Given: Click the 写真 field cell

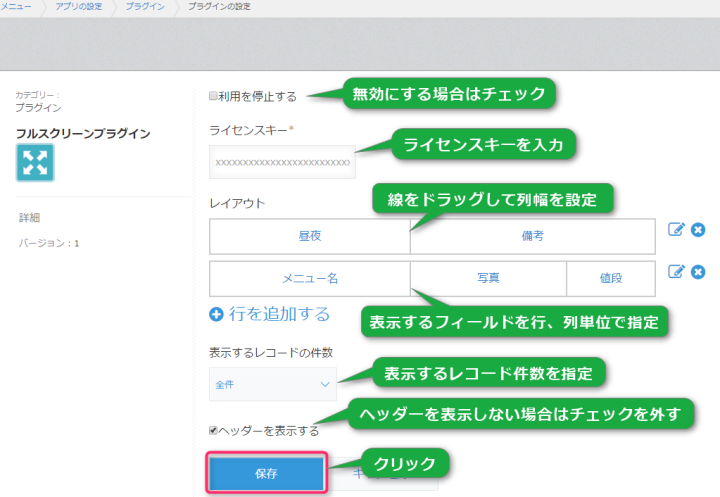Looking at the screenshot, I should point(488,279).
